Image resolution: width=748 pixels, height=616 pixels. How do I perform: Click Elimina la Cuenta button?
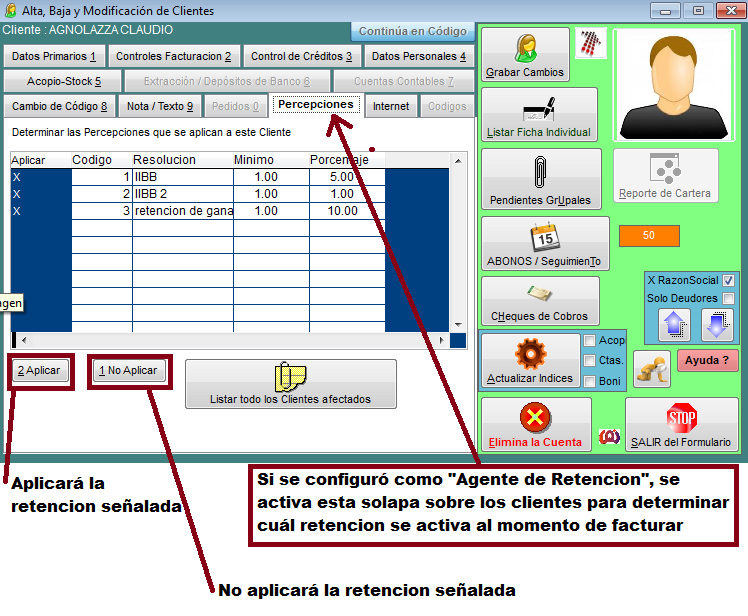[x=536, y=424]
